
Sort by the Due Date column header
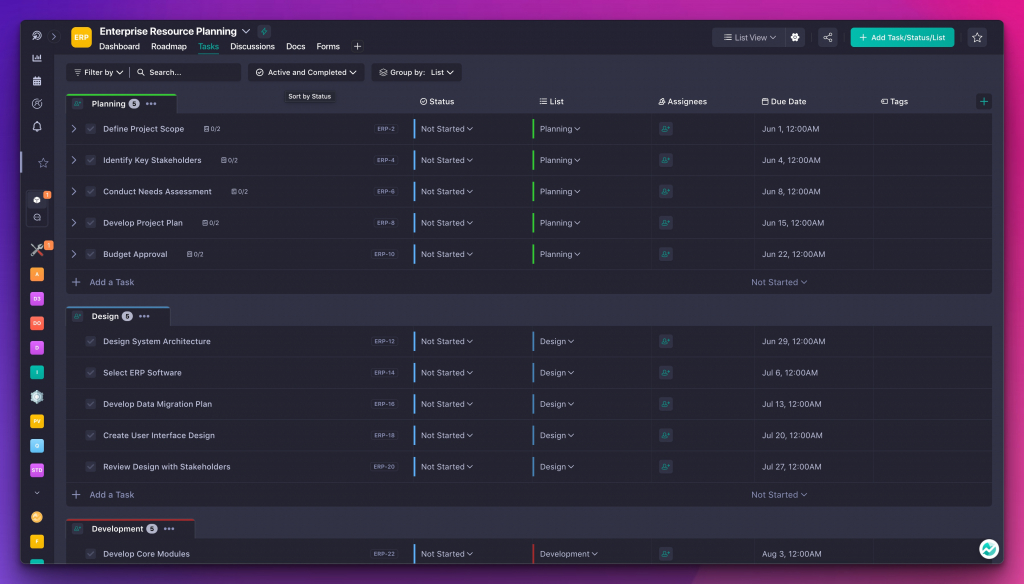(x=784, y=101)
